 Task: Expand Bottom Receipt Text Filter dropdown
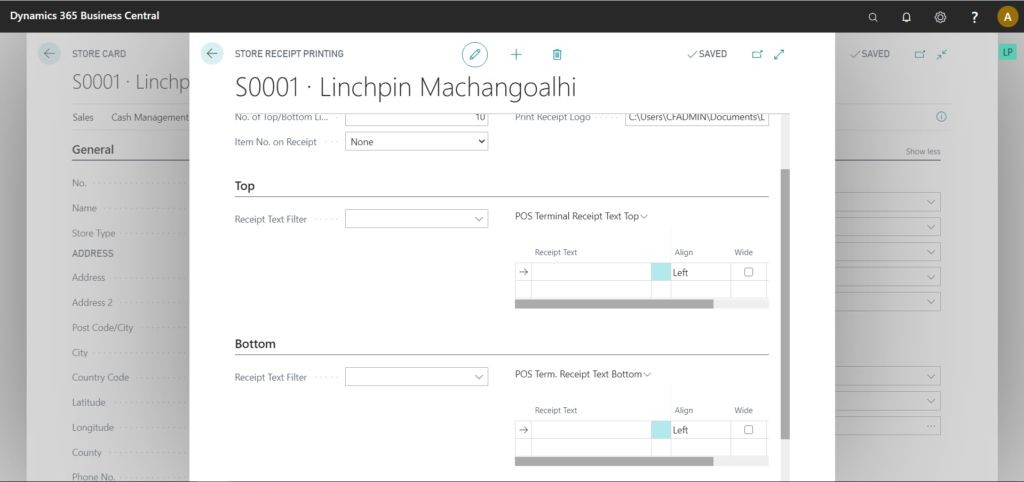(417, 377)
